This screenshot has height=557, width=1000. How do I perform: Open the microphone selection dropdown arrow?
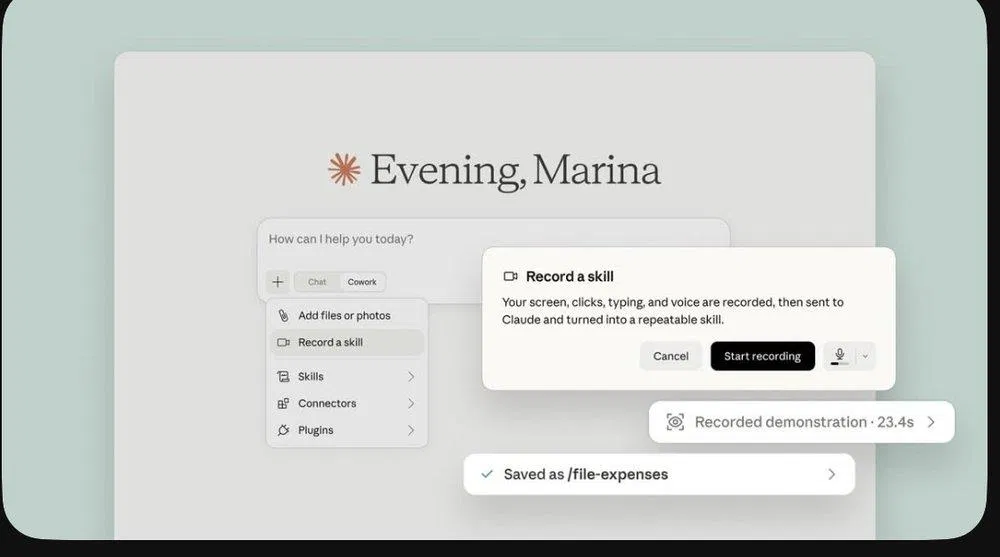(x=865, y=356)
